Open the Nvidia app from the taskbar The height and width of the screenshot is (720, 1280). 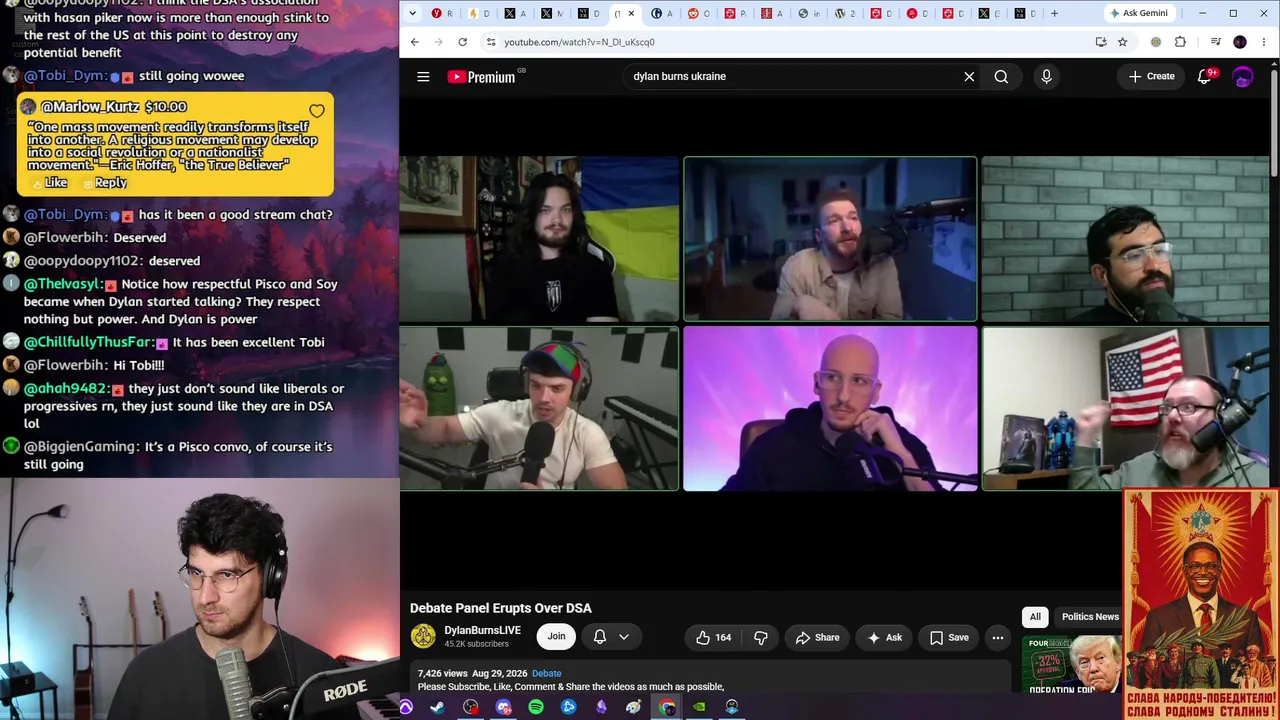(699, 707)
